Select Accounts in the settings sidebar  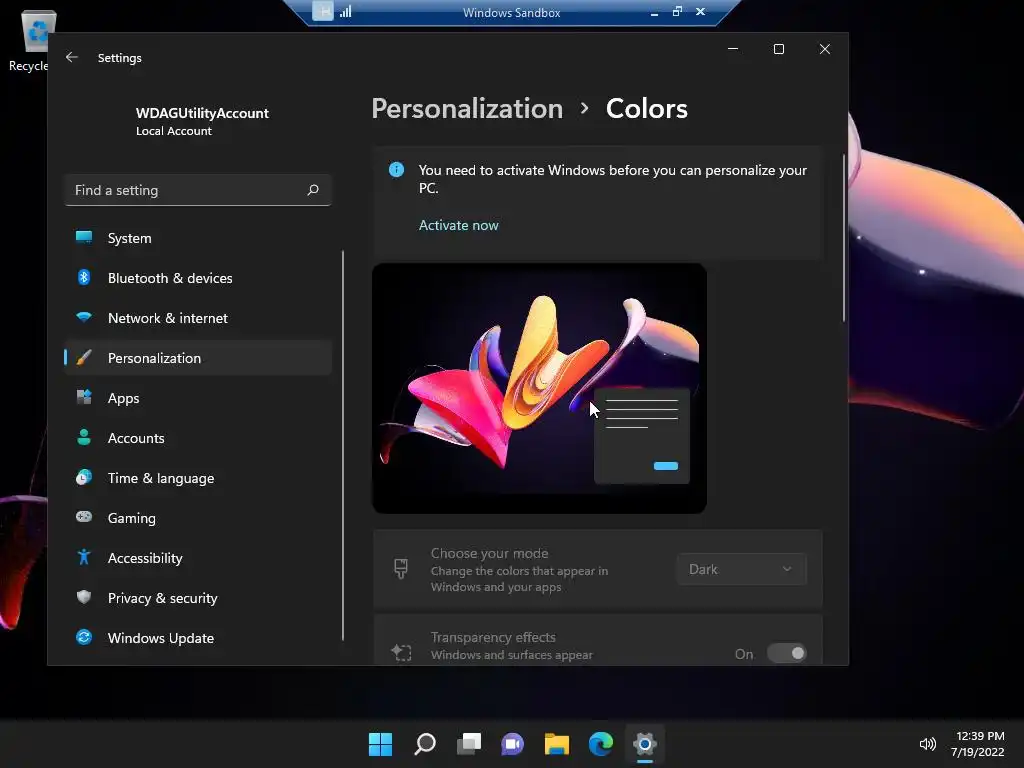pos(198,438)
